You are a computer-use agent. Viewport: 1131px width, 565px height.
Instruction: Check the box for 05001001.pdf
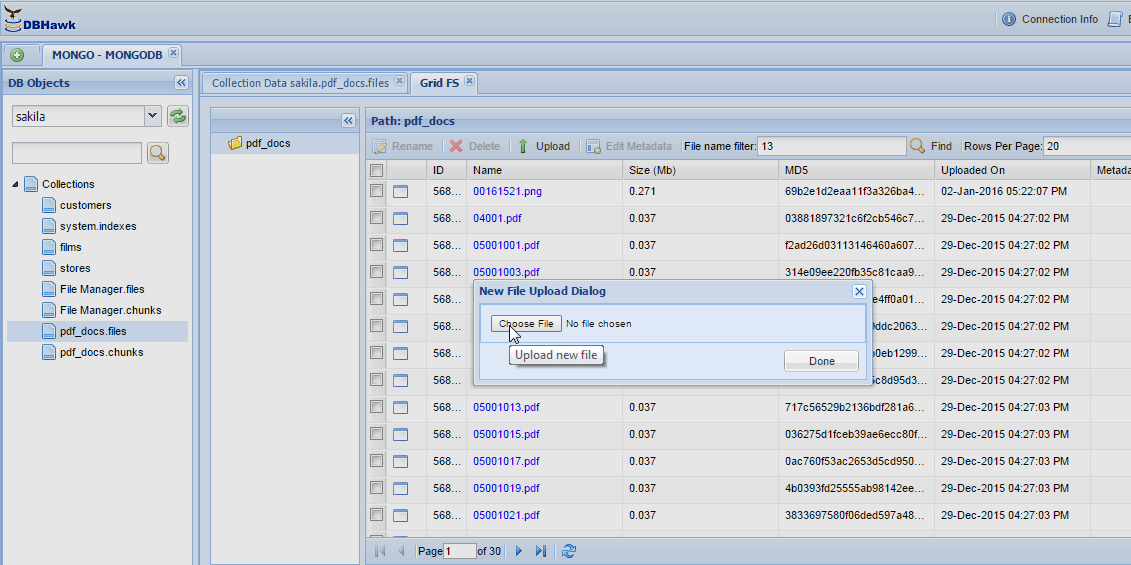pyautogui.click(x=376, y=245)
